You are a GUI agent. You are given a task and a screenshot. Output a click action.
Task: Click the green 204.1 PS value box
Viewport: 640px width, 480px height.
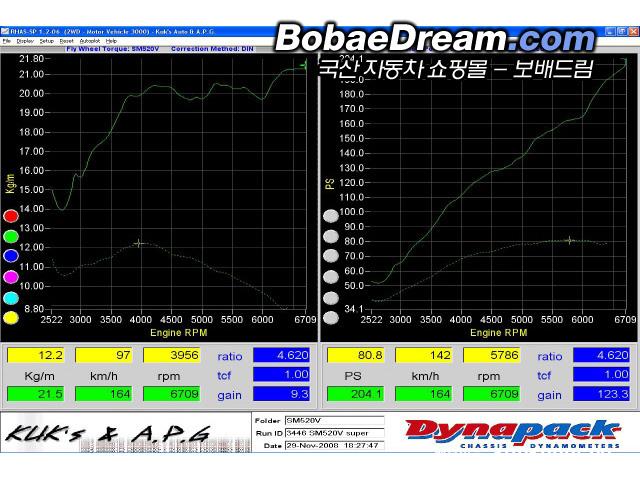[x=356, y=394]
